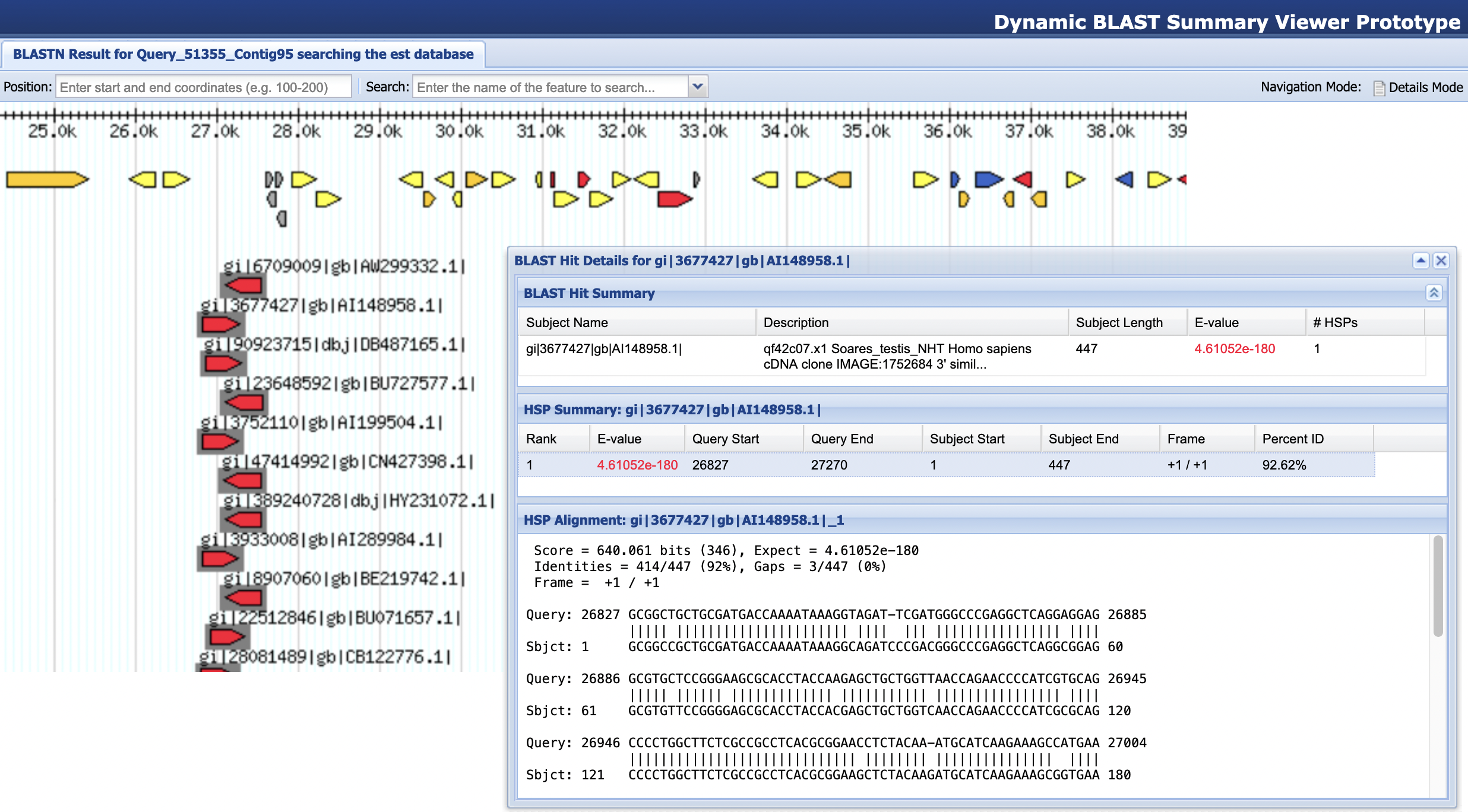Click red hit arrow for gi|90923715|dbj|DB487165.1|
1468x812 pixels.
click(x=223, y=363)
